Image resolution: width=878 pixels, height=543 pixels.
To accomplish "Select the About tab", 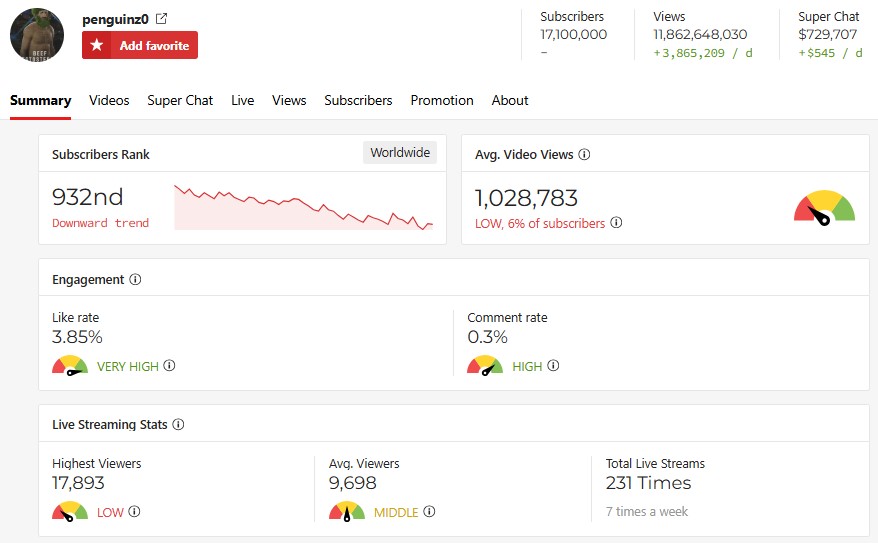I will [x=510, y=100].
